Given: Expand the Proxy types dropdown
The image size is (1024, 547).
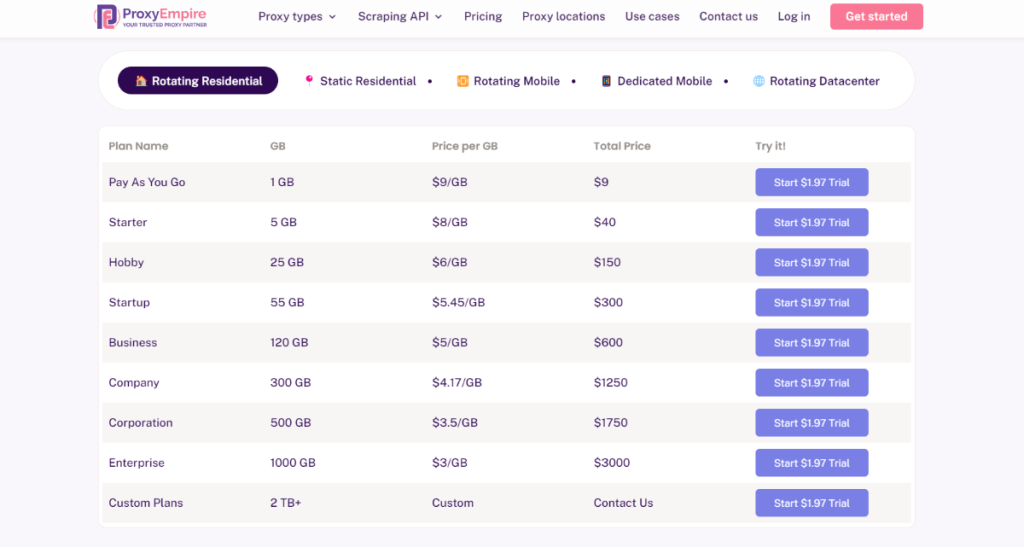Looking at the screenshot, I should (297, 16).
